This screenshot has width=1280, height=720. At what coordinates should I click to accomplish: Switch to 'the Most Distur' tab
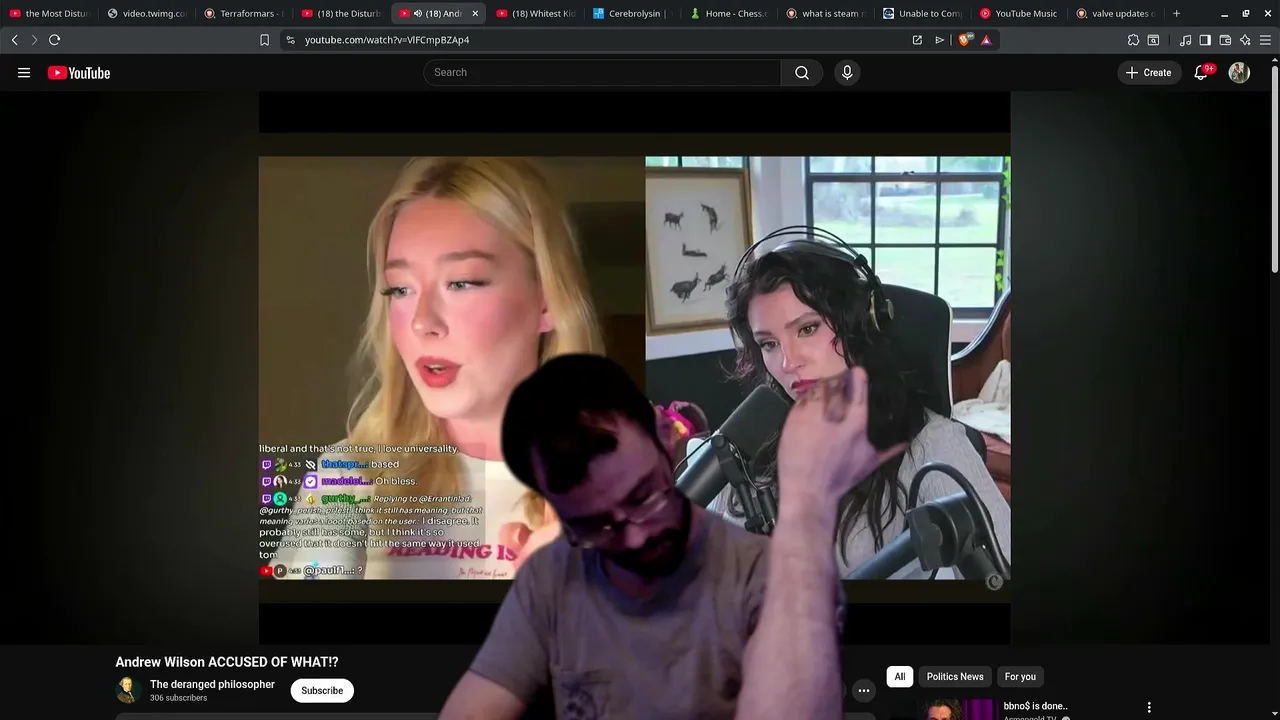50,14
